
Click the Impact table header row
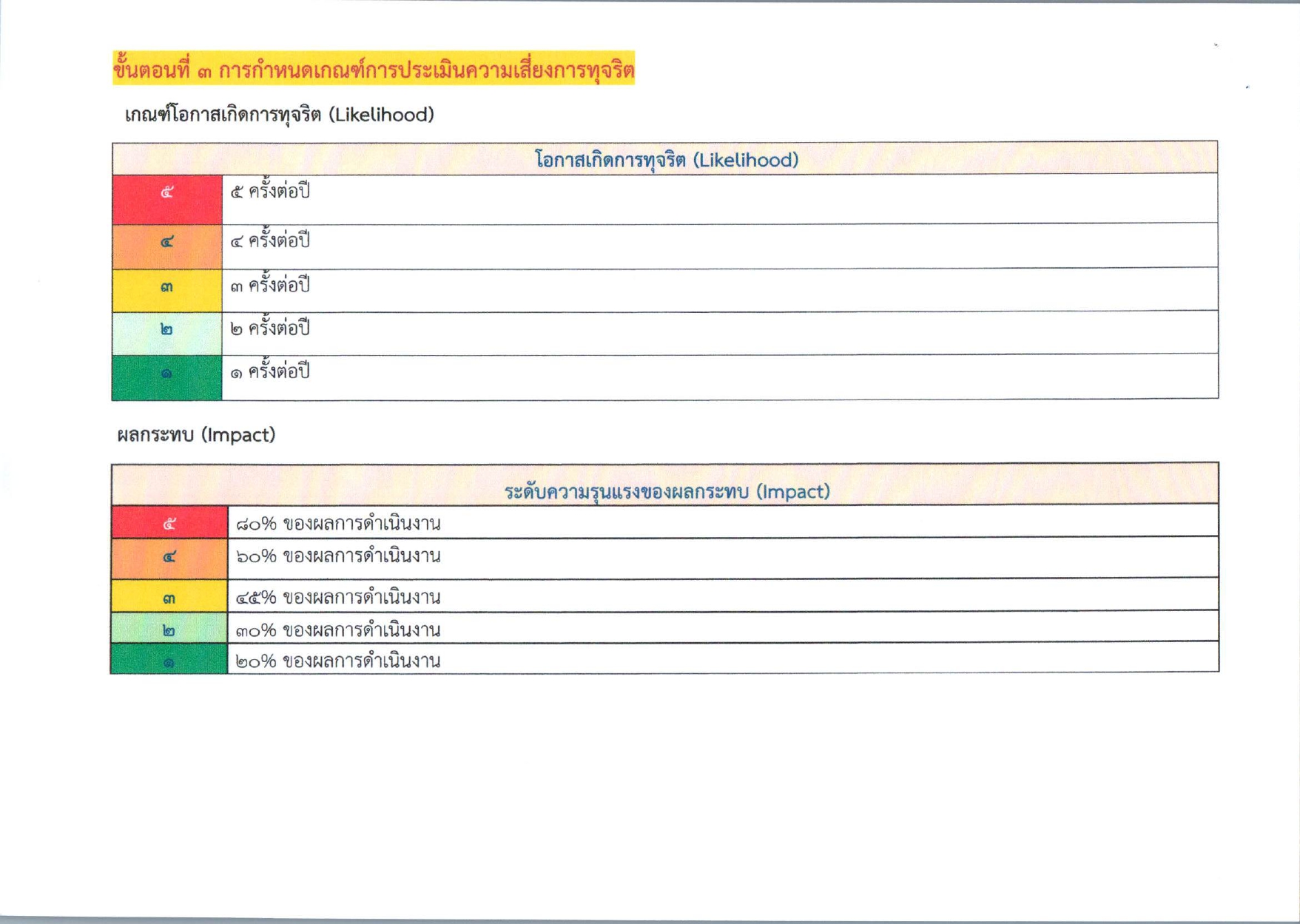pyautogui.click(x=666, y=490)
